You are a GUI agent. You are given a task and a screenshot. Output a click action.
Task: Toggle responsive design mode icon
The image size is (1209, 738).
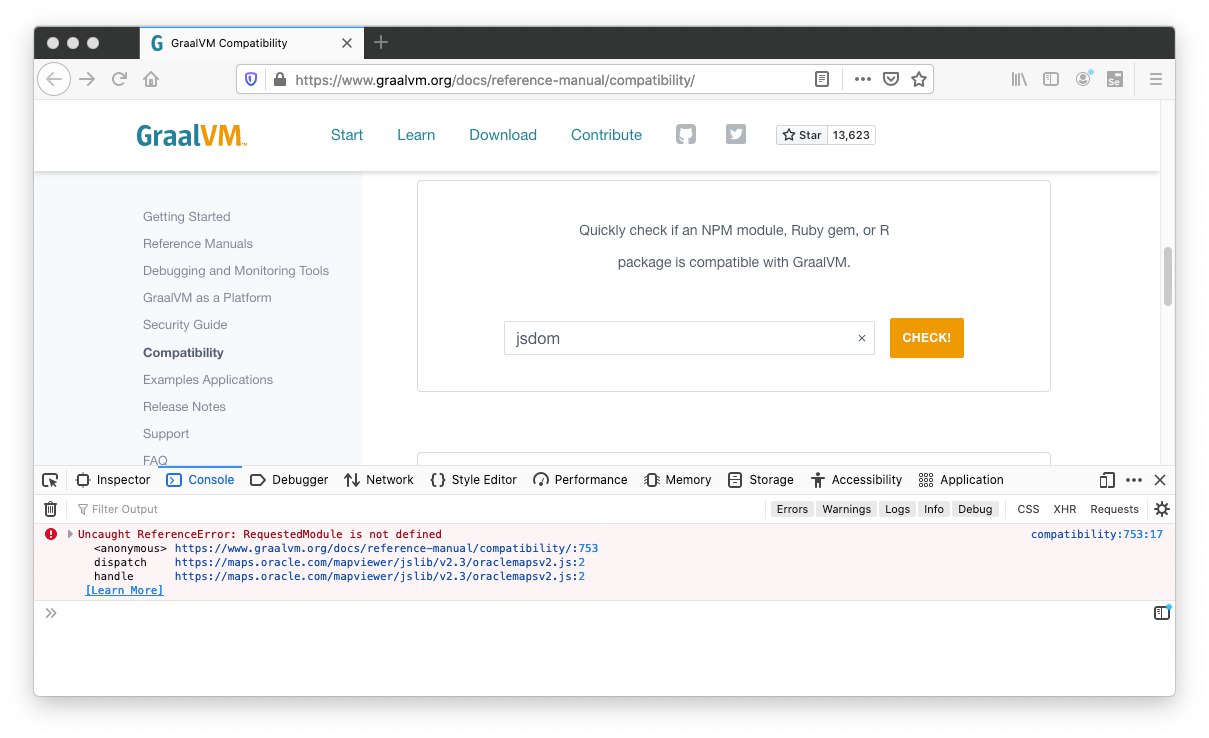(x=1107, y=480)
